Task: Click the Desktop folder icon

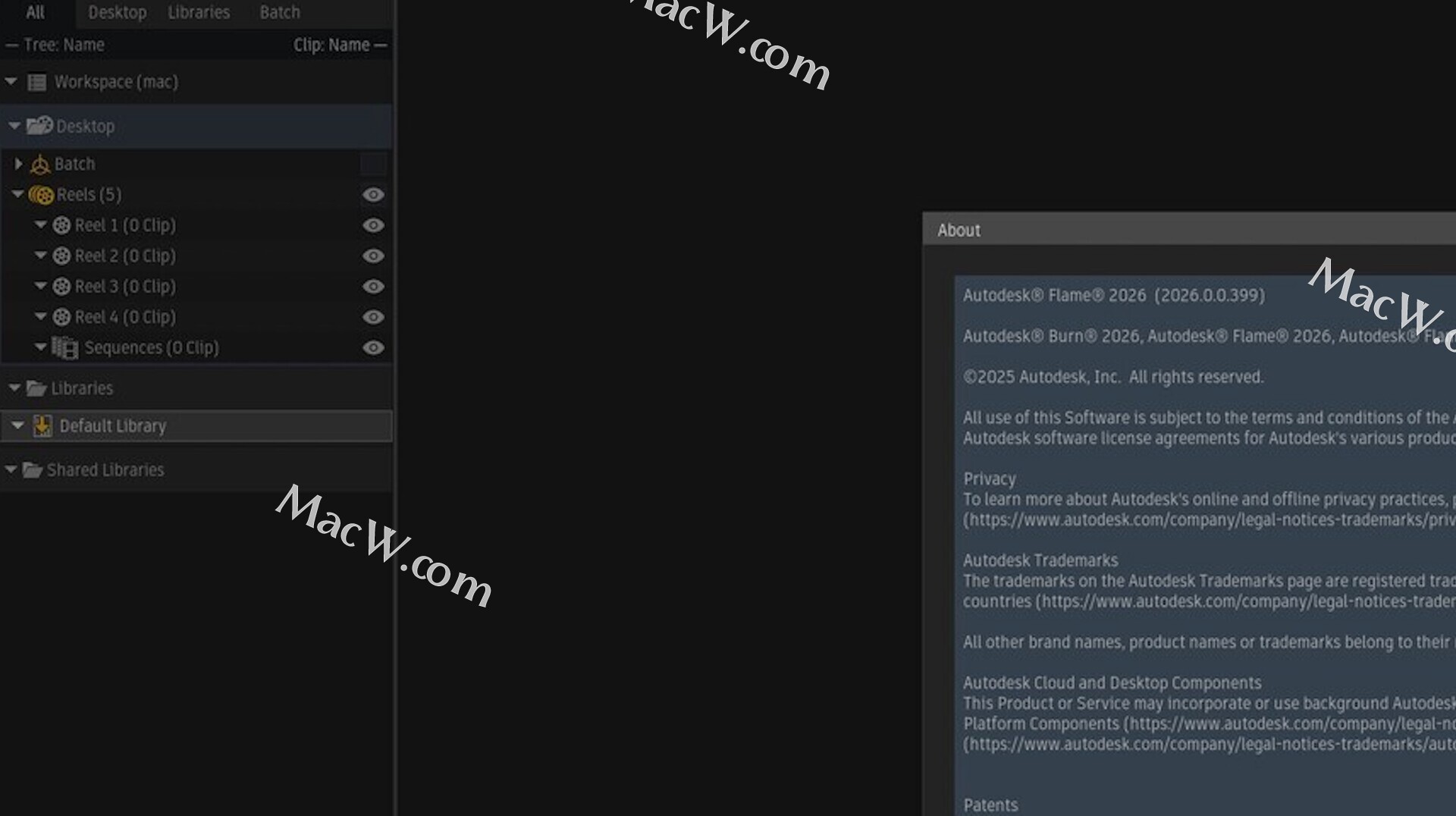Action: coord(39,125)
